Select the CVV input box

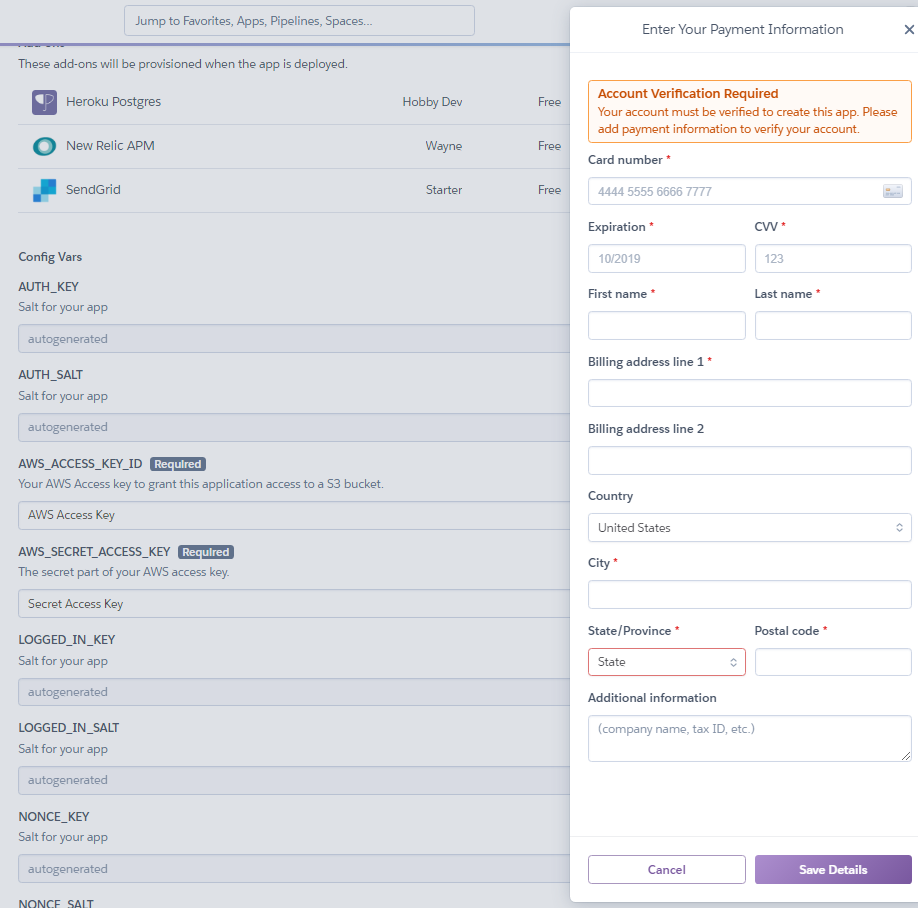coord(832,258)
